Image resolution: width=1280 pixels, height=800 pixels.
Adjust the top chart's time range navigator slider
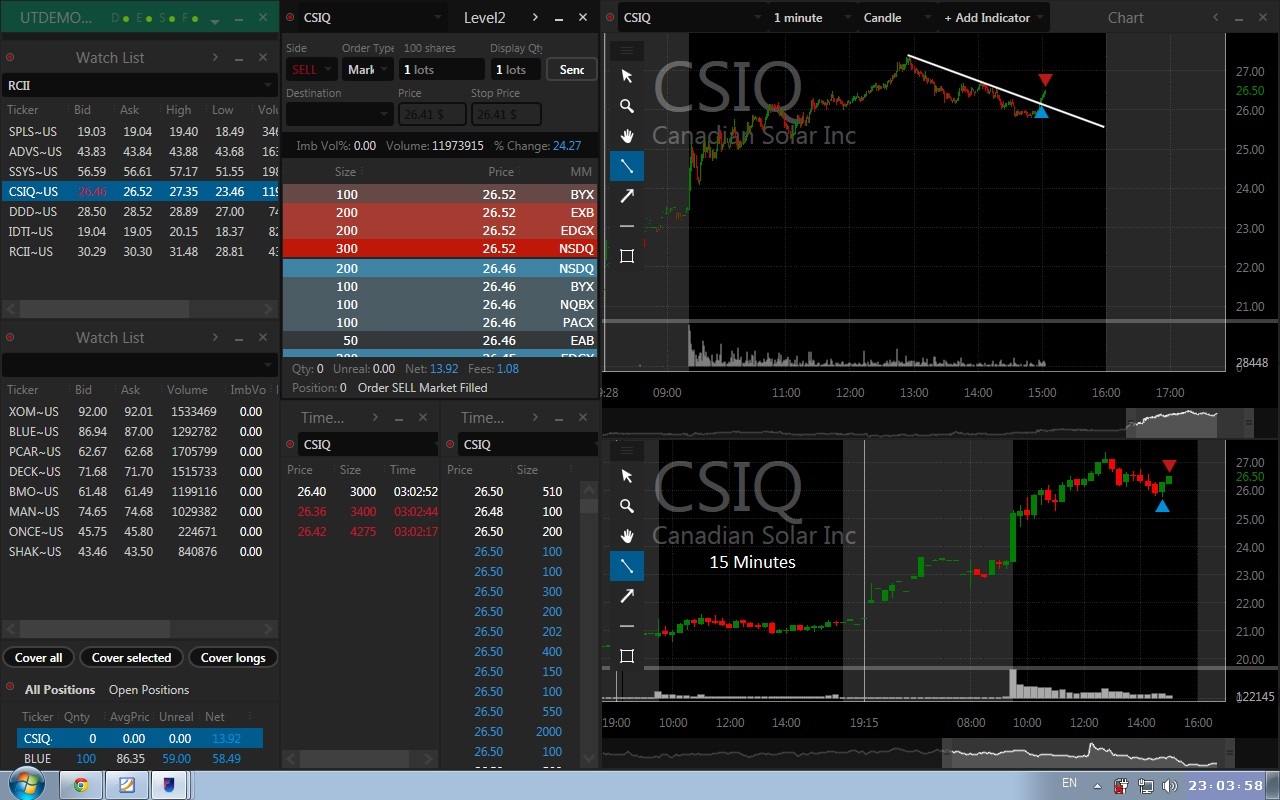(x=1172, y=423)
